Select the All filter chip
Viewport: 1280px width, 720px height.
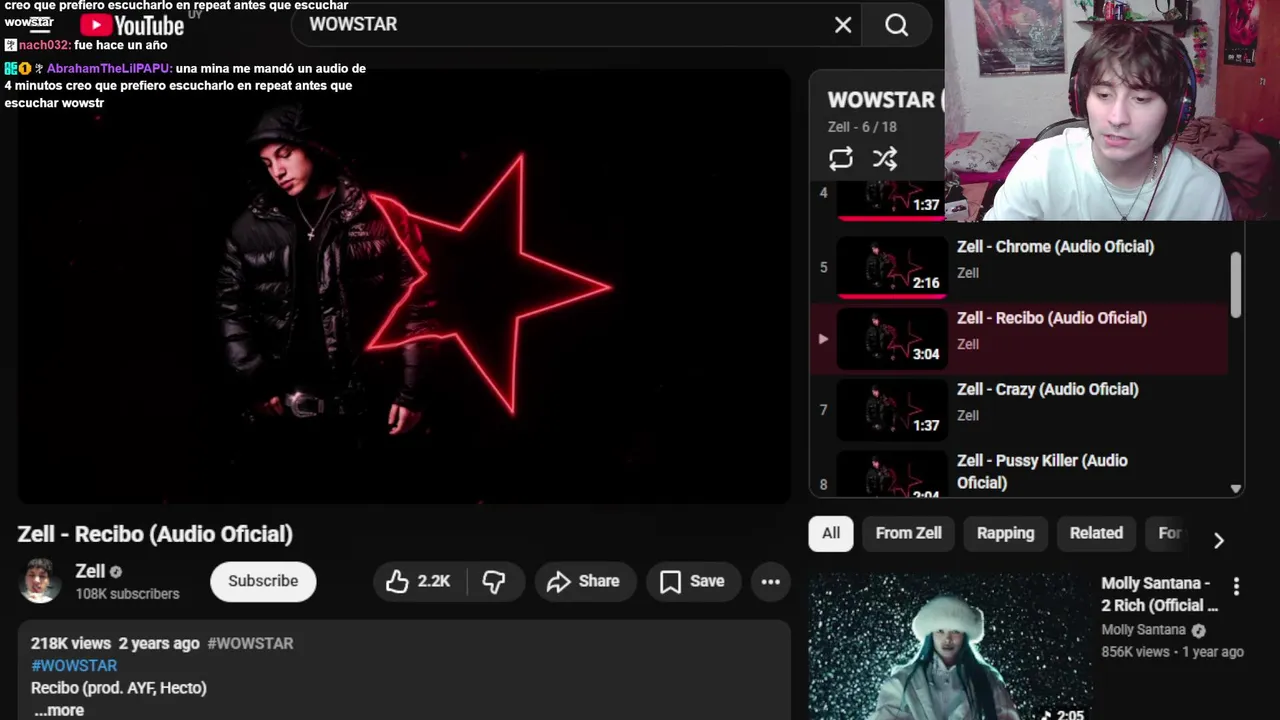[x=831, y=533]
